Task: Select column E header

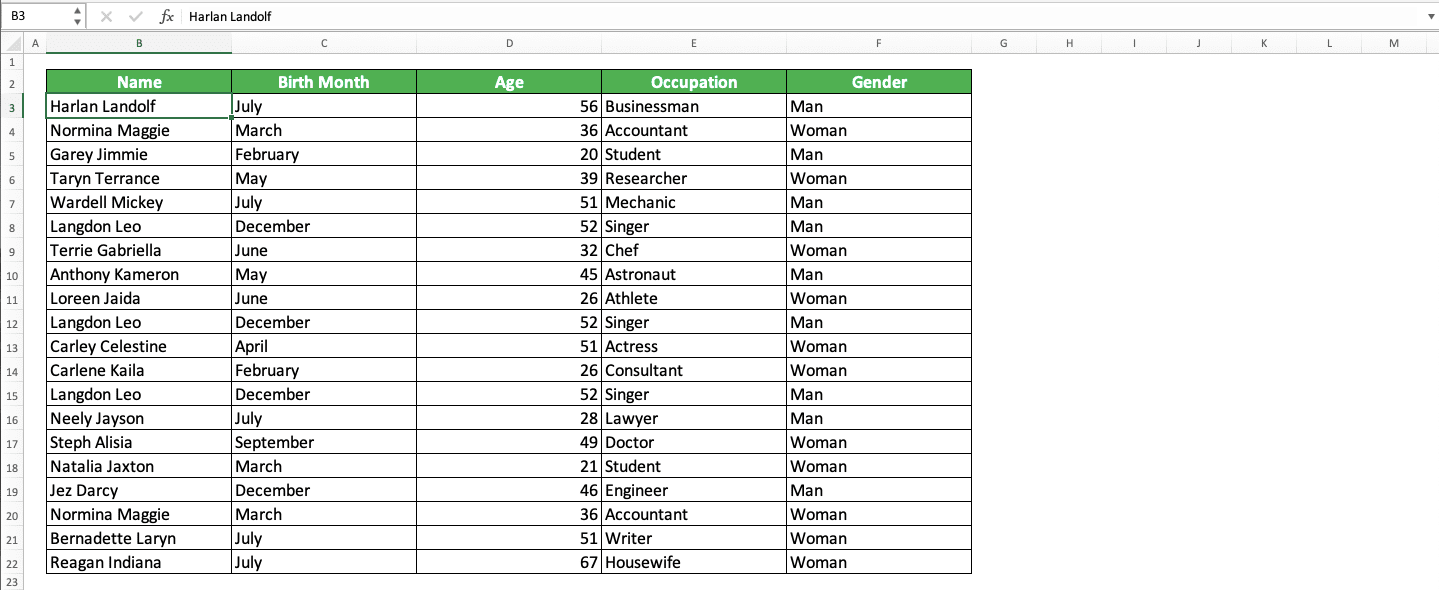Action: 694,44
